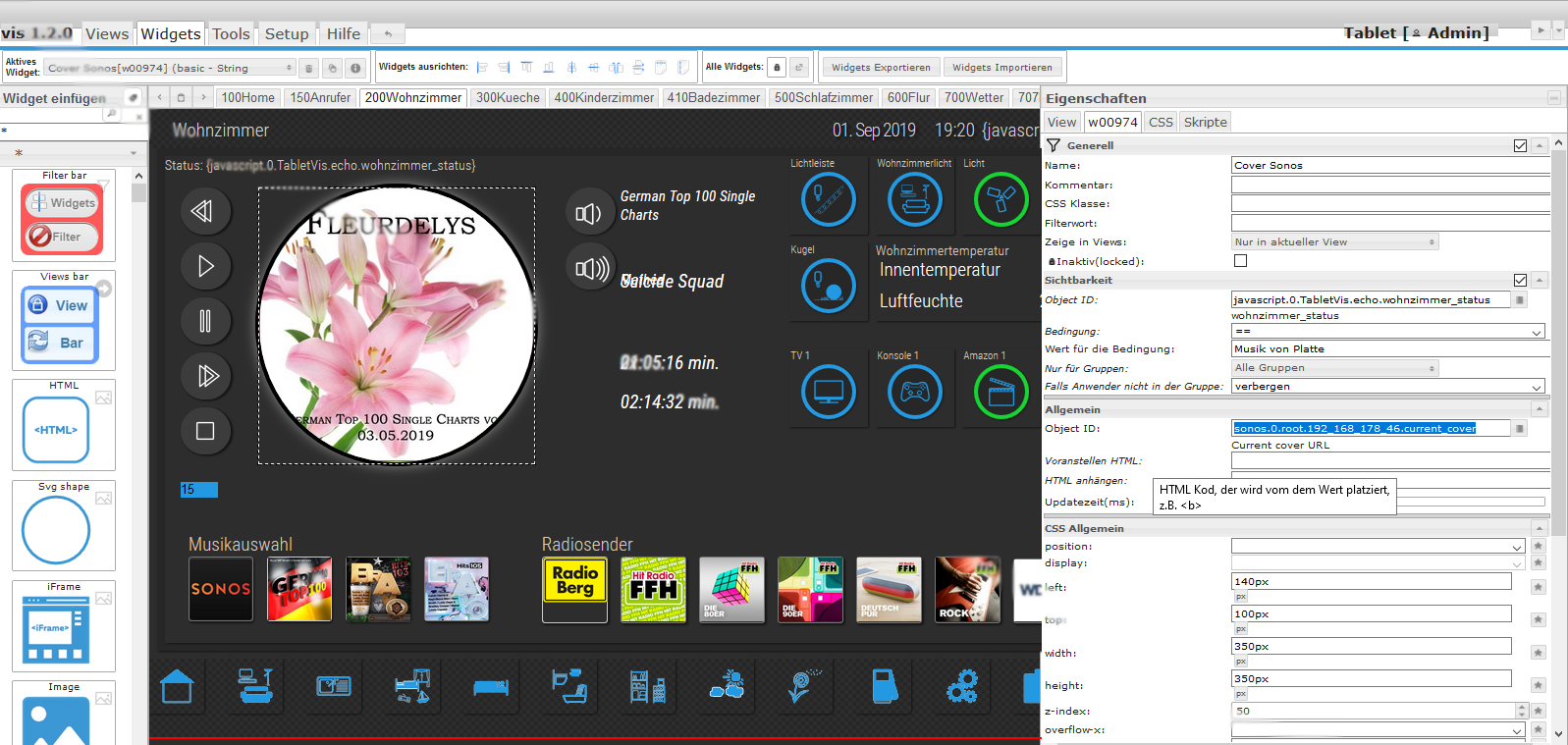Toggle the Sichtbarkeit section checkbox
1568x745 pixels.
[x=1520, y=280]
